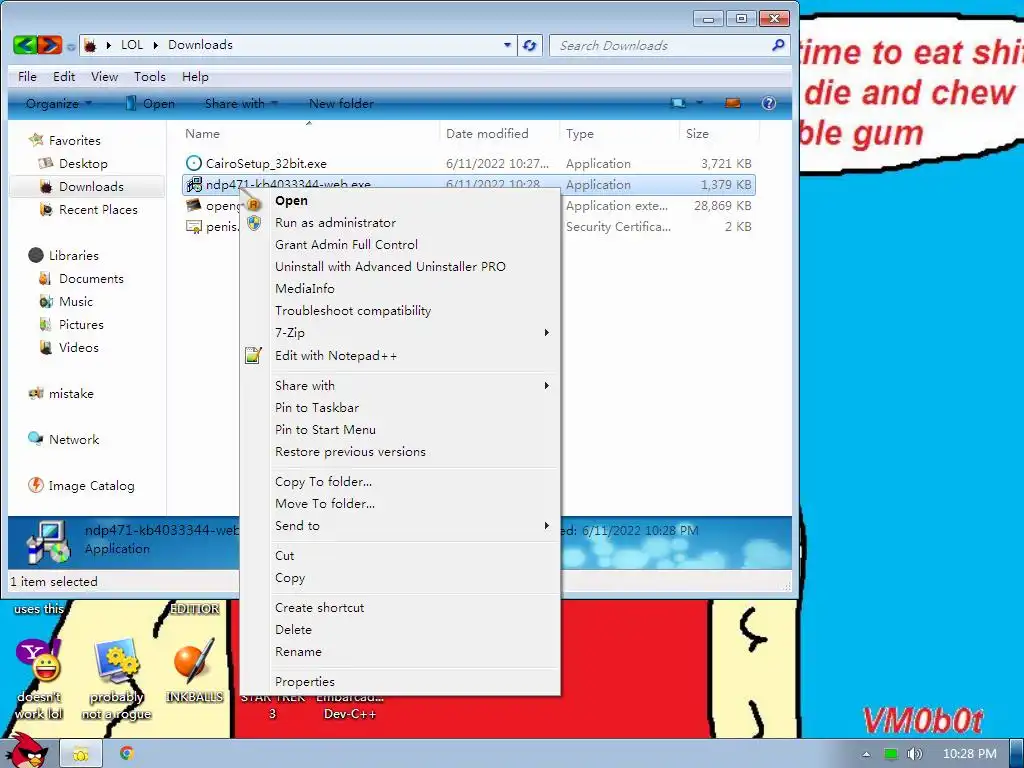Click the folder icon in taskbar
This screenshot has width=1024, height=768.
(81, 754)
